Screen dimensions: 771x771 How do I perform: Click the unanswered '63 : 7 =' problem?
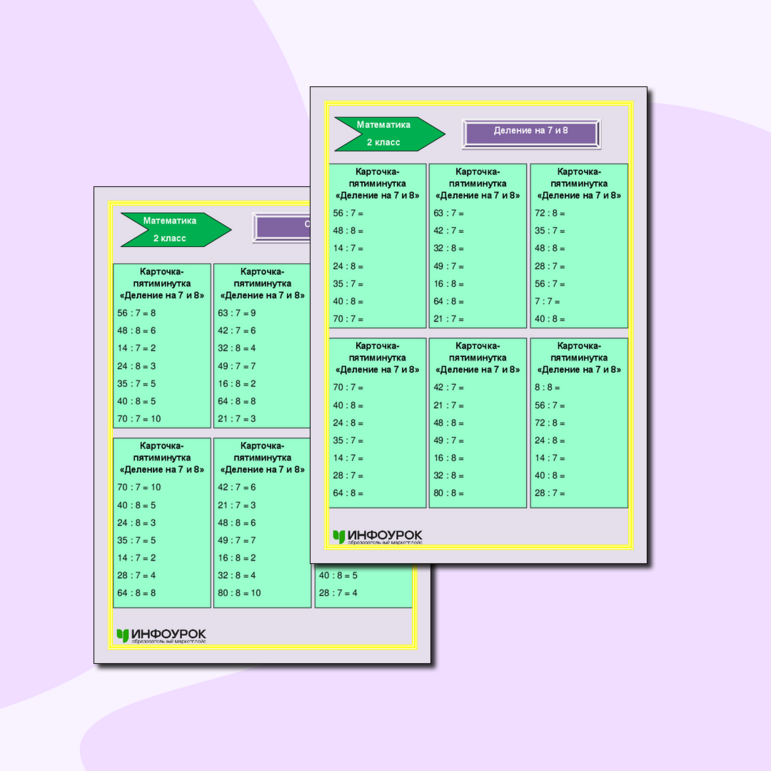pos(447,213)
